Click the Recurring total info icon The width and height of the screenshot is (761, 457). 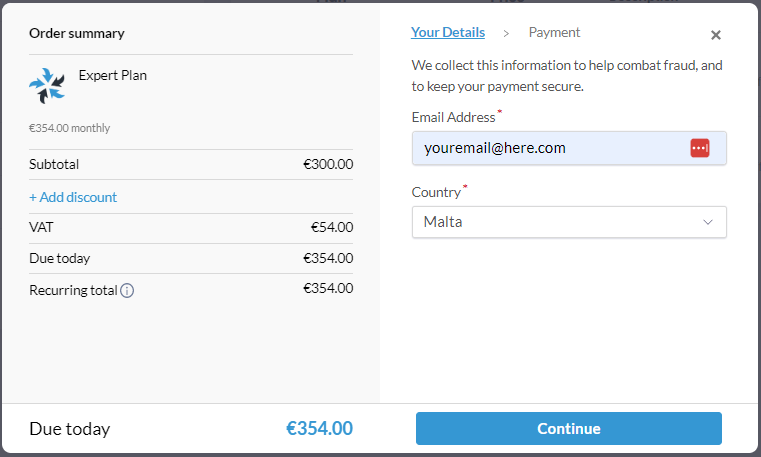pos(127,291)
